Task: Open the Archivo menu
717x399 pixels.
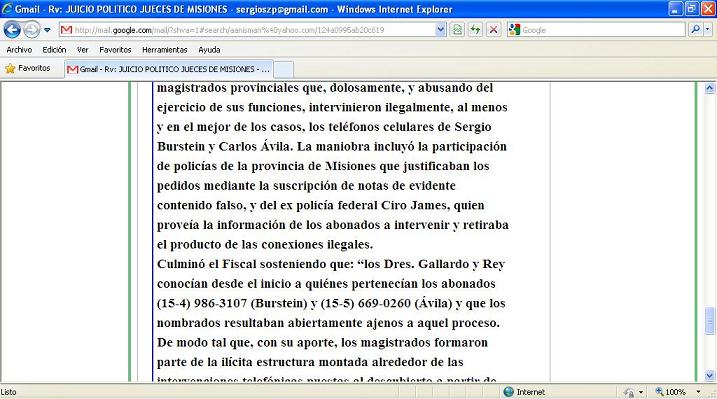Action: (x=19, y=50)
